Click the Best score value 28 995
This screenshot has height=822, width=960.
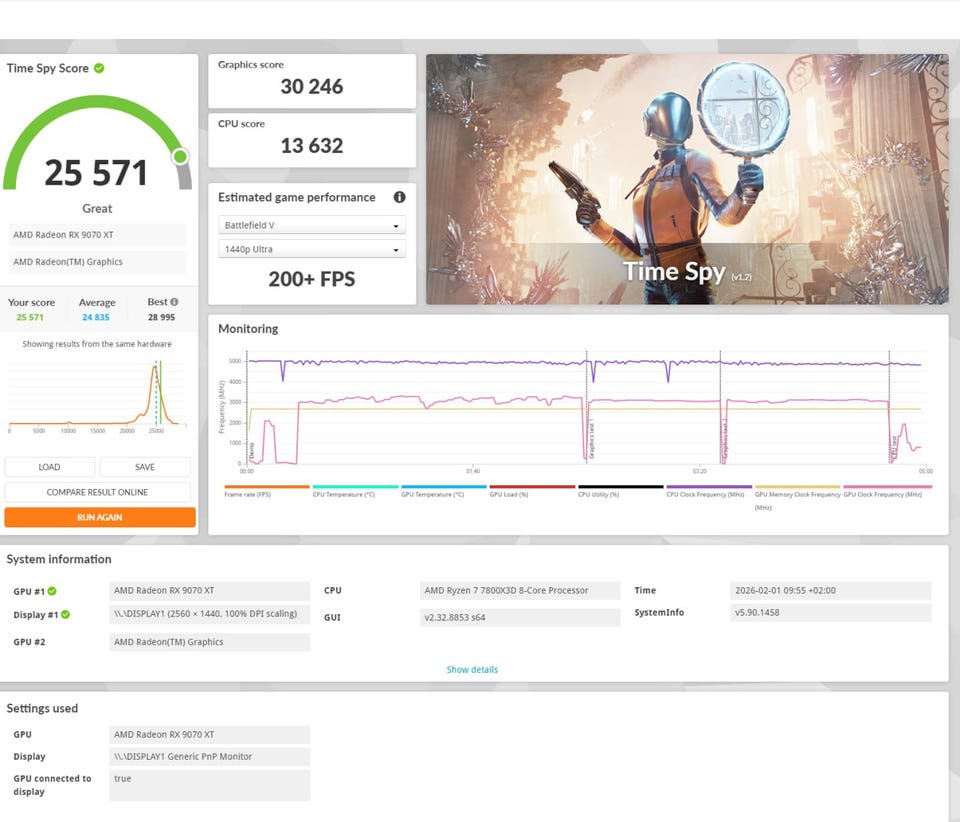click(161, 317)
